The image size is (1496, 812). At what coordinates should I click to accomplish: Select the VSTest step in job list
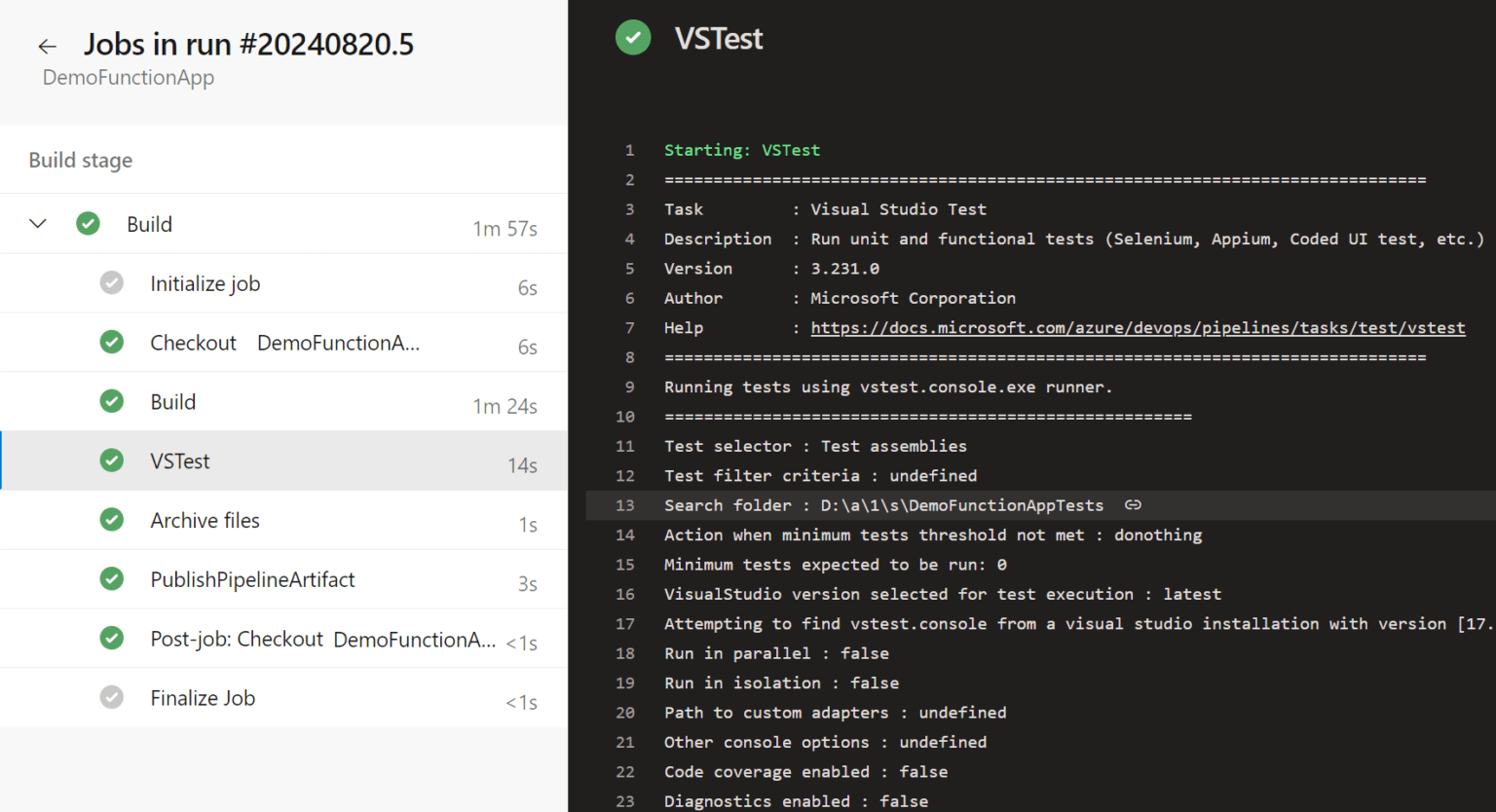point(283,461)
